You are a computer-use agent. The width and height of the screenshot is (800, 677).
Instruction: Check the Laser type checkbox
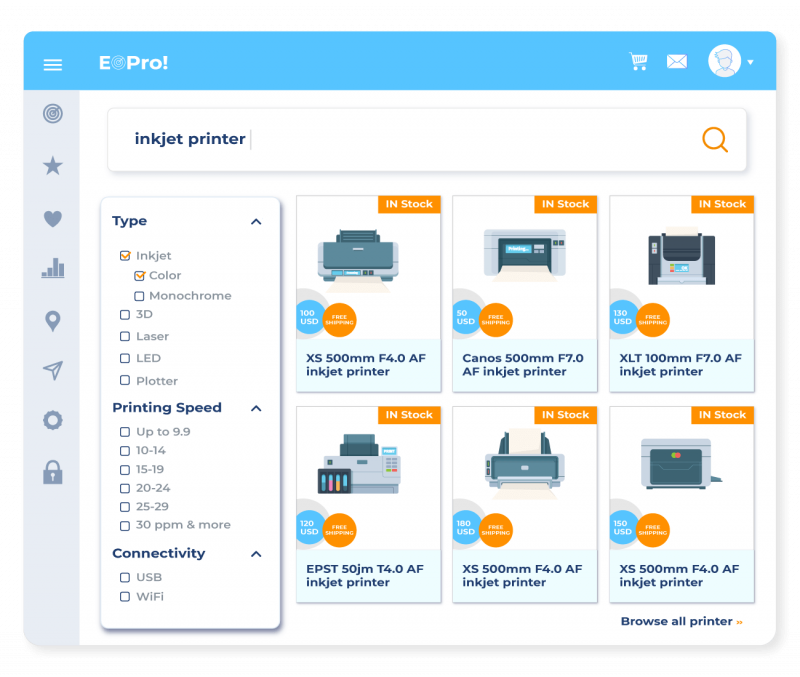(124, 336)
